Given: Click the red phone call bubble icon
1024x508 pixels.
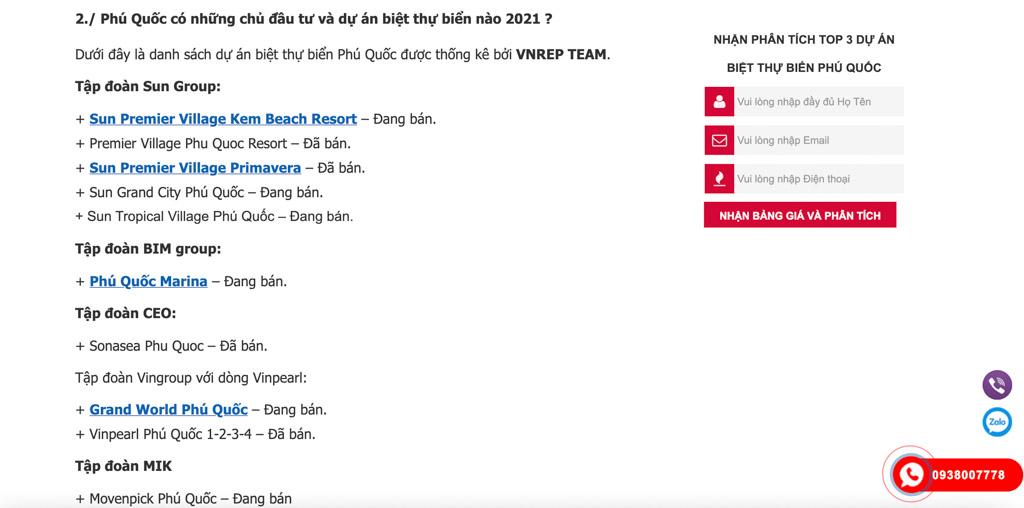Looking at the screenshot, I should tap(911, 475).
